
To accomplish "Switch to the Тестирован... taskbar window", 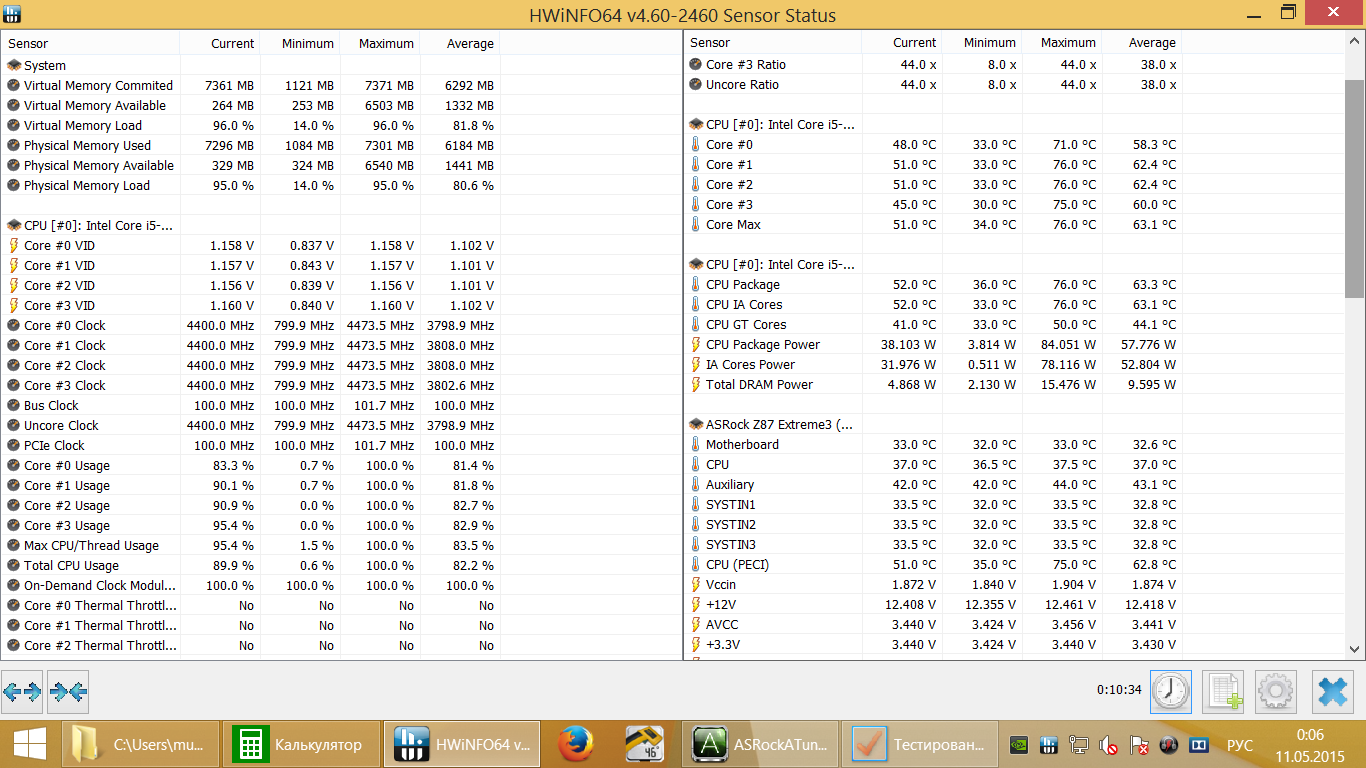I will (920, 744).
